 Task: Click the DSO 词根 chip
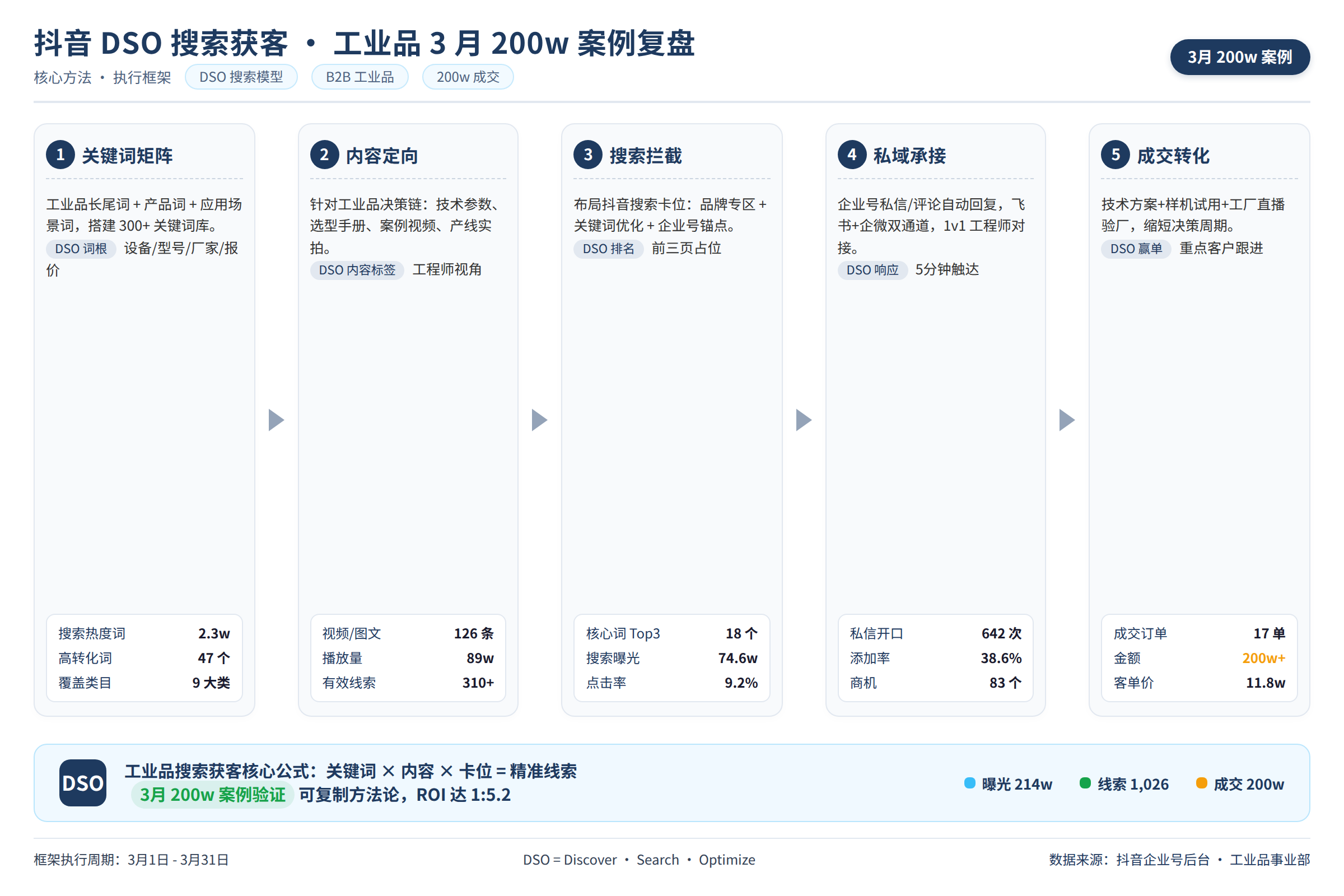(x=81, y=249)
